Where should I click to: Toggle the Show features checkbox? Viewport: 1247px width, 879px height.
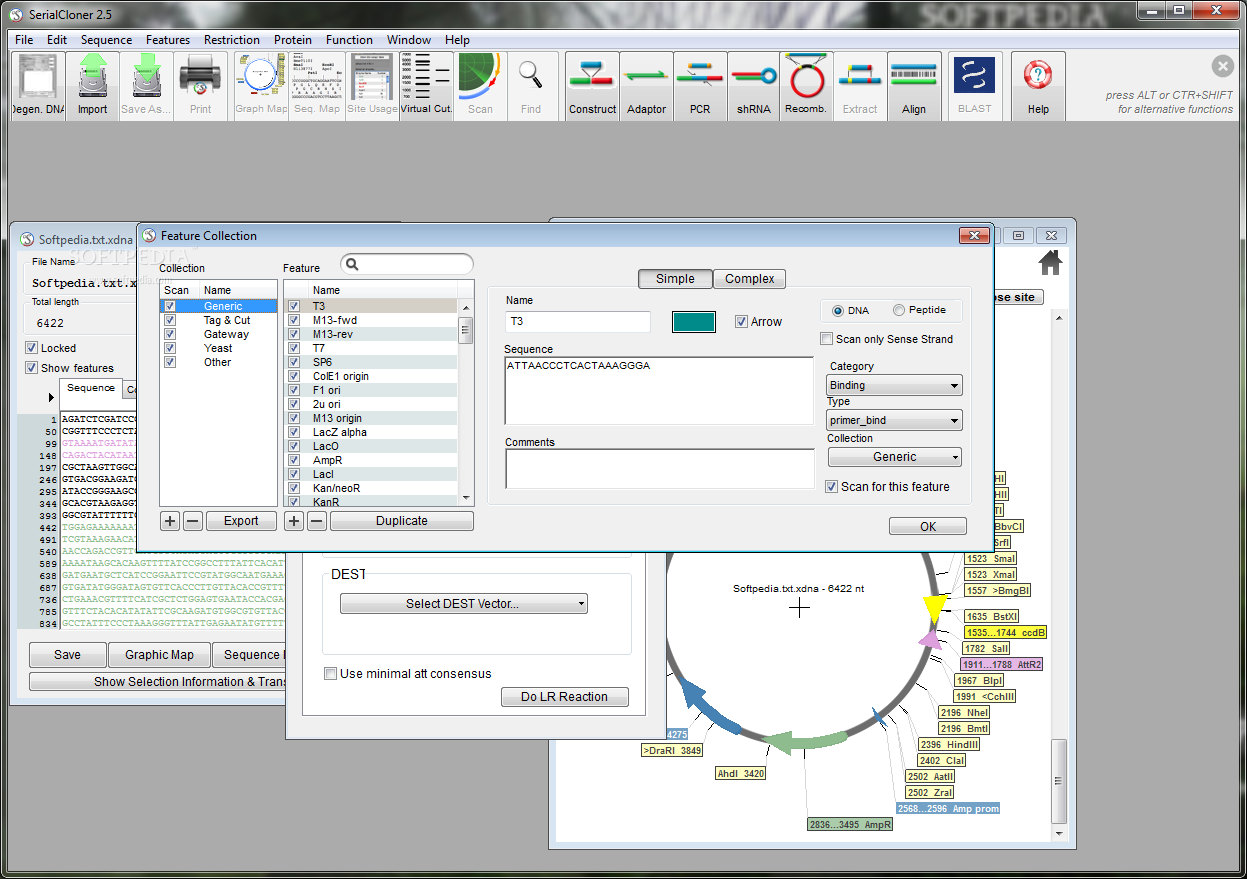click(32, 368)
